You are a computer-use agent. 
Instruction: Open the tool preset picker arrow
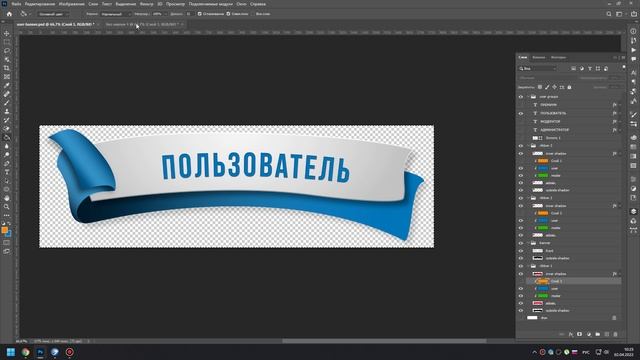29,14
